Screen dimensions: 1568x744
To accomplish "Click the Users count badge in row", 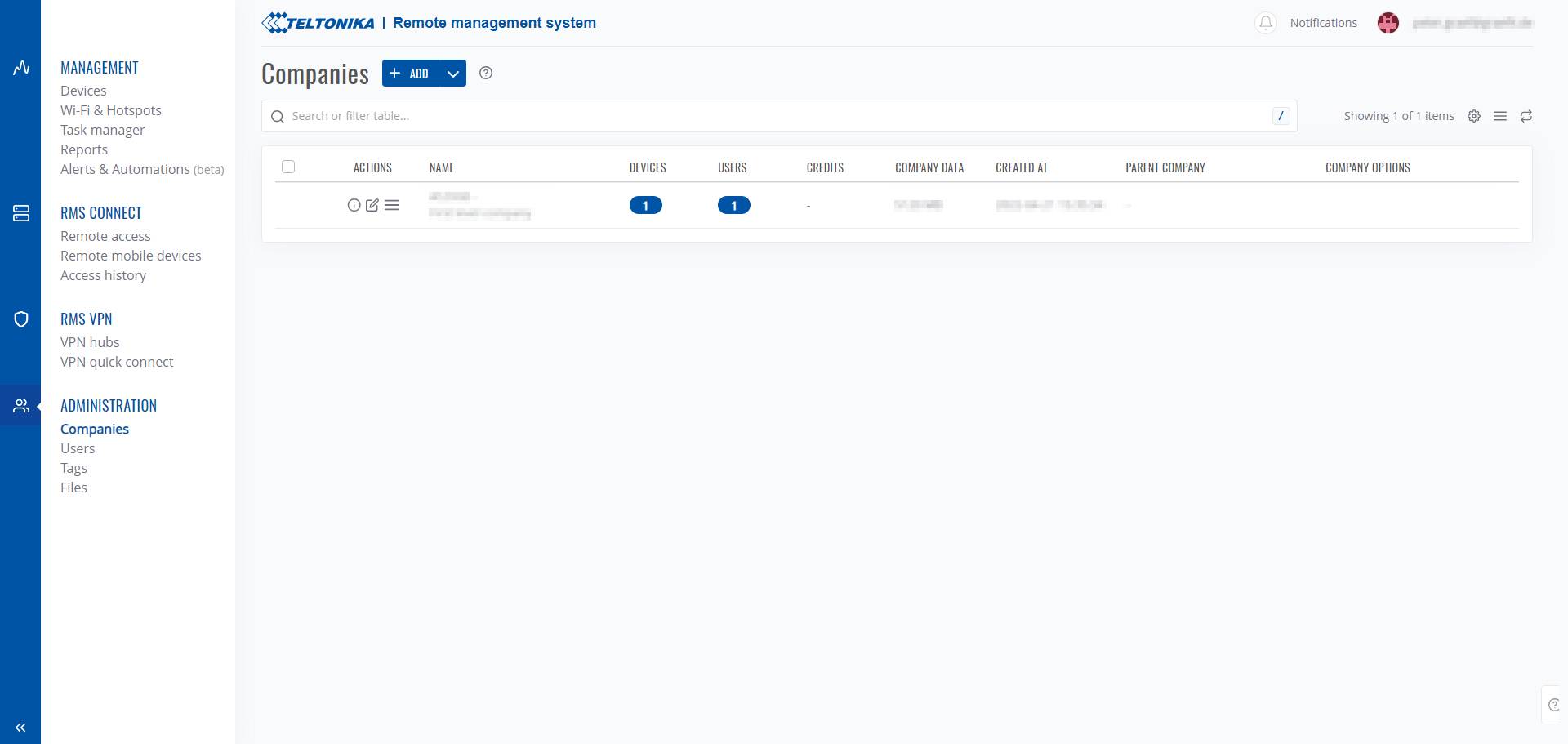I will [x=734, y=205].
